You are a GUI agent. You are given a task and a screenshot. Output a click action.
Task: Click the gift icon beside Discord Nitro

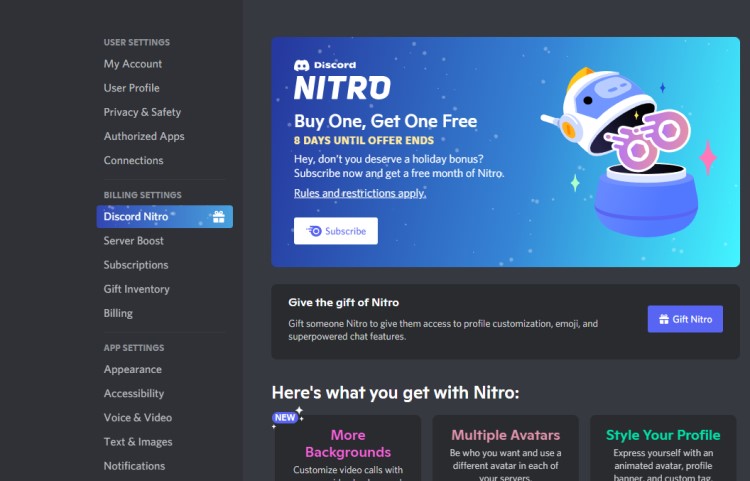pos(218,217)
